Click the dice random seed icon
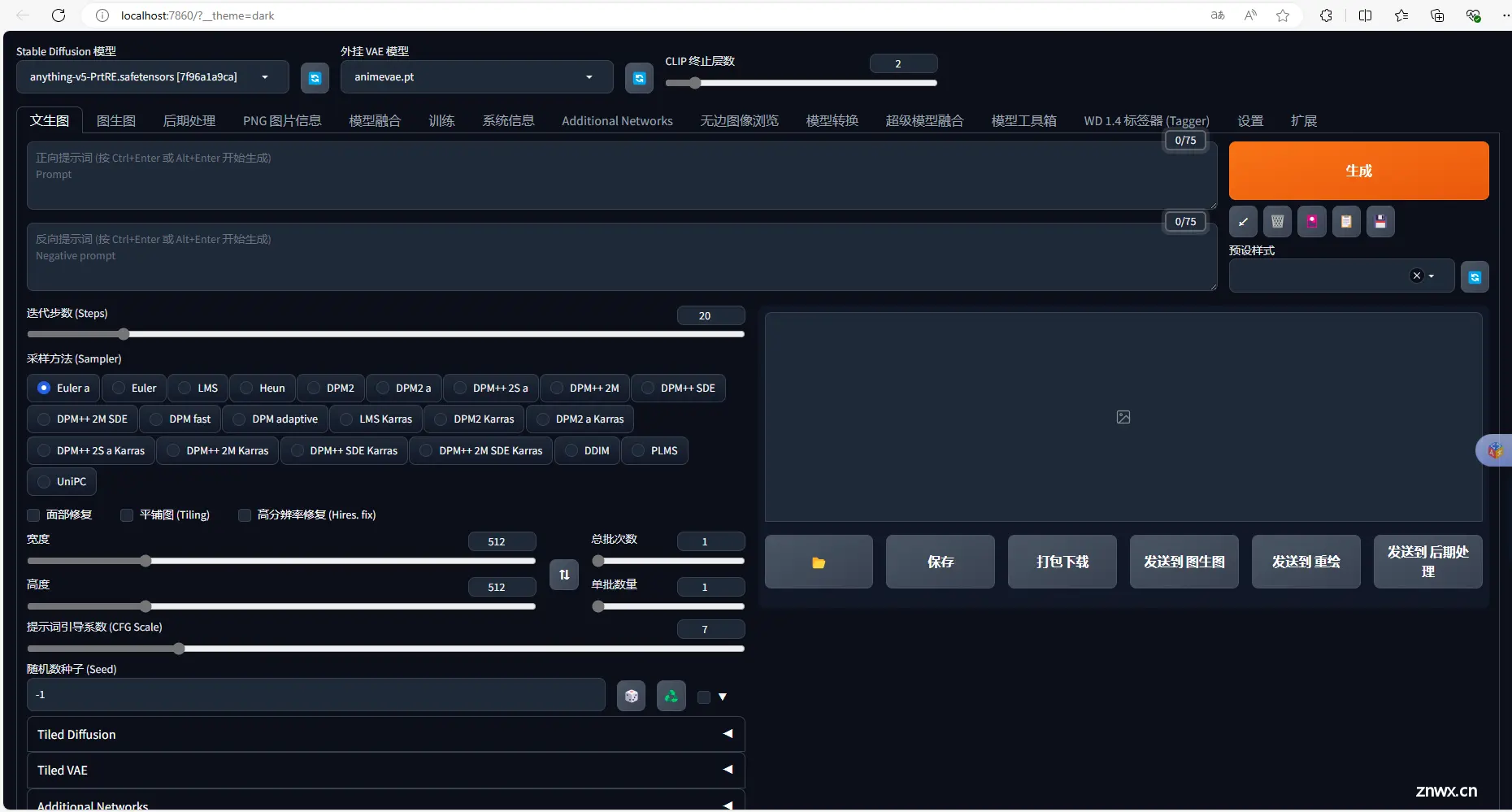This screenshot has width=1512, height=812. 631,696
